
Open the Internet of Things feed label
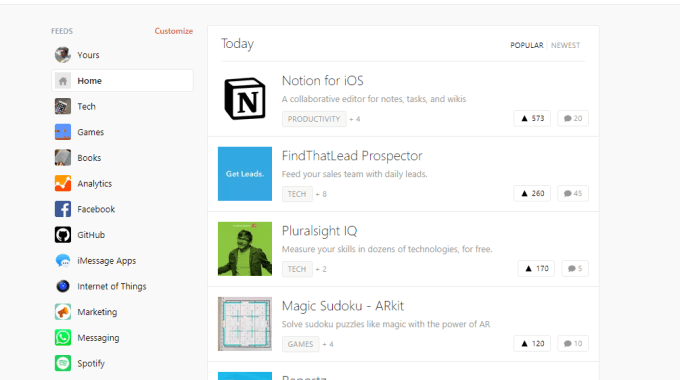[x=111, y=286]
